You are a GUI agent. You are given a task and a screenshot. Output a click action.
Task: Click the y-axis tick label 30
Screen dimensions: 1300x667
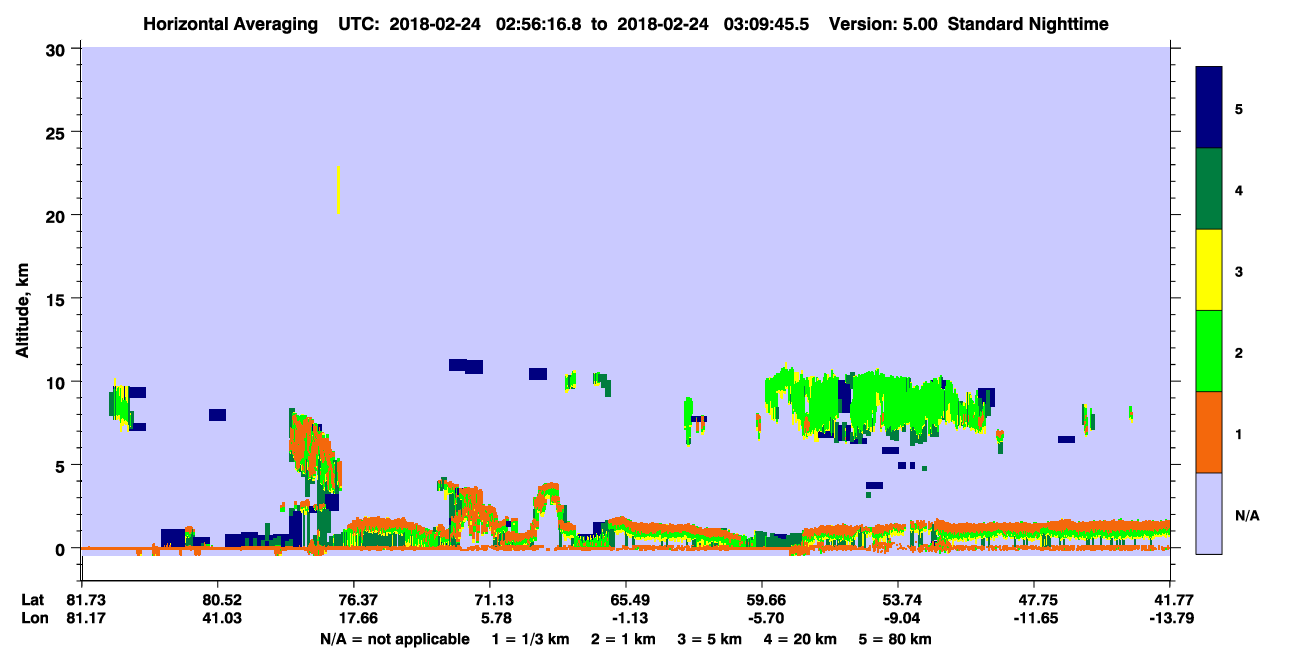[58, 49]
